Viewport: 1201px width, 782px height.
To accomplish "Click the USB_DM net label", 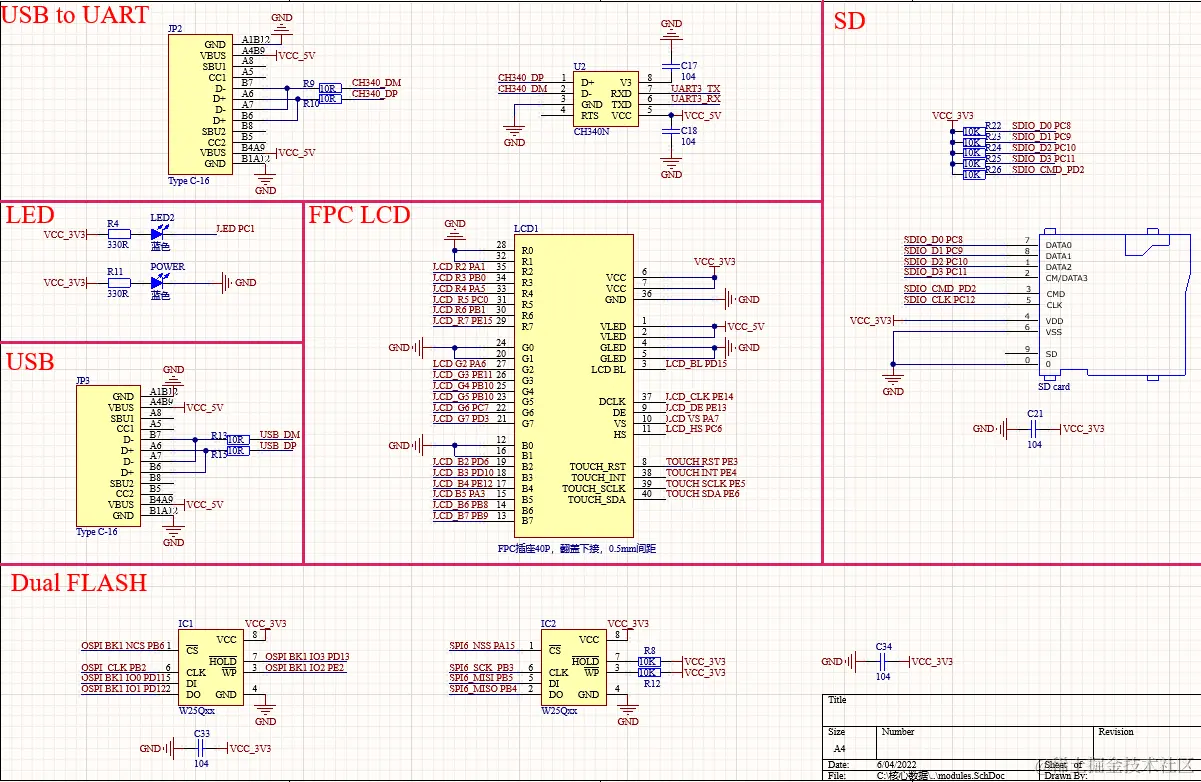I will point(279,434).
